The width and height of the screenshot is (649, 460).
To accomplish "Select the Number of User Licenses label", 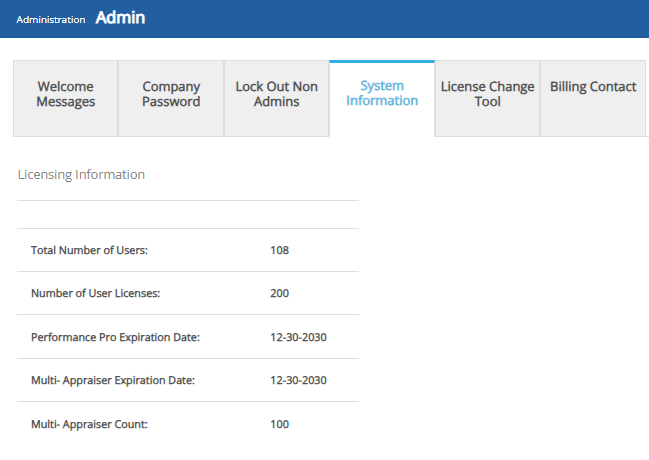I will [x=95, y=294].
